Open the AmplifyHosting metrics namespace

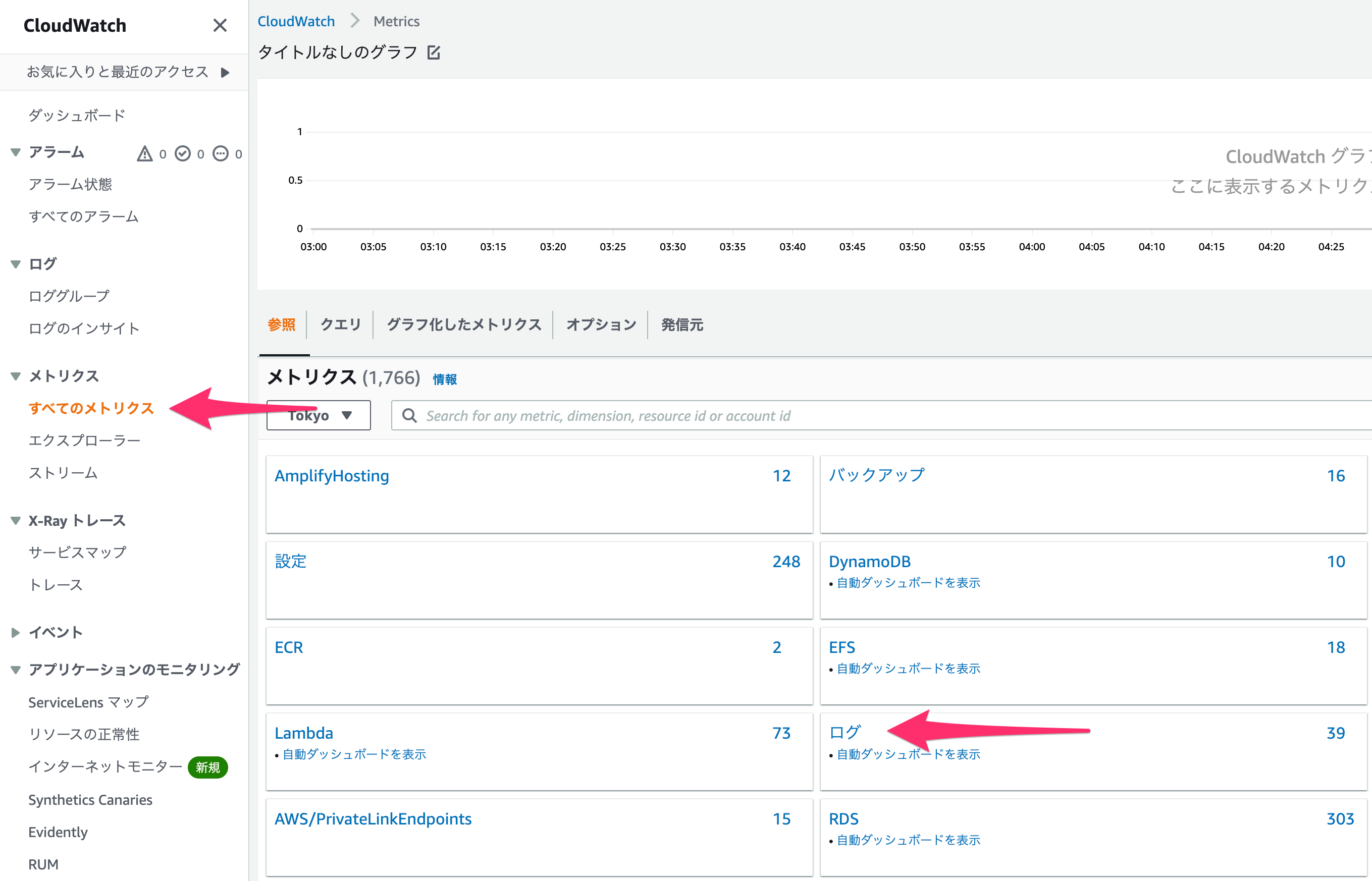click(x=332, y=475)
